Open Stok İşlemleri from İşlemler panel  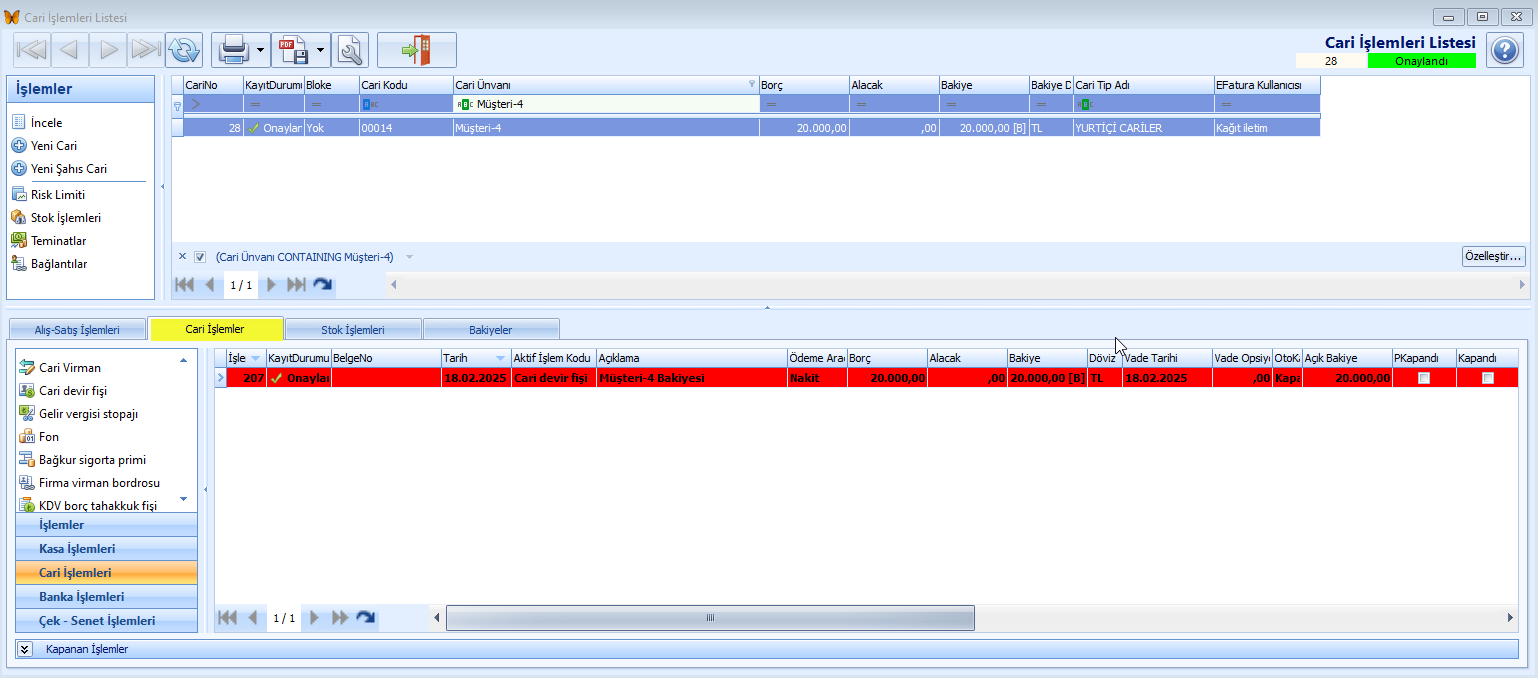pos(65,217)
